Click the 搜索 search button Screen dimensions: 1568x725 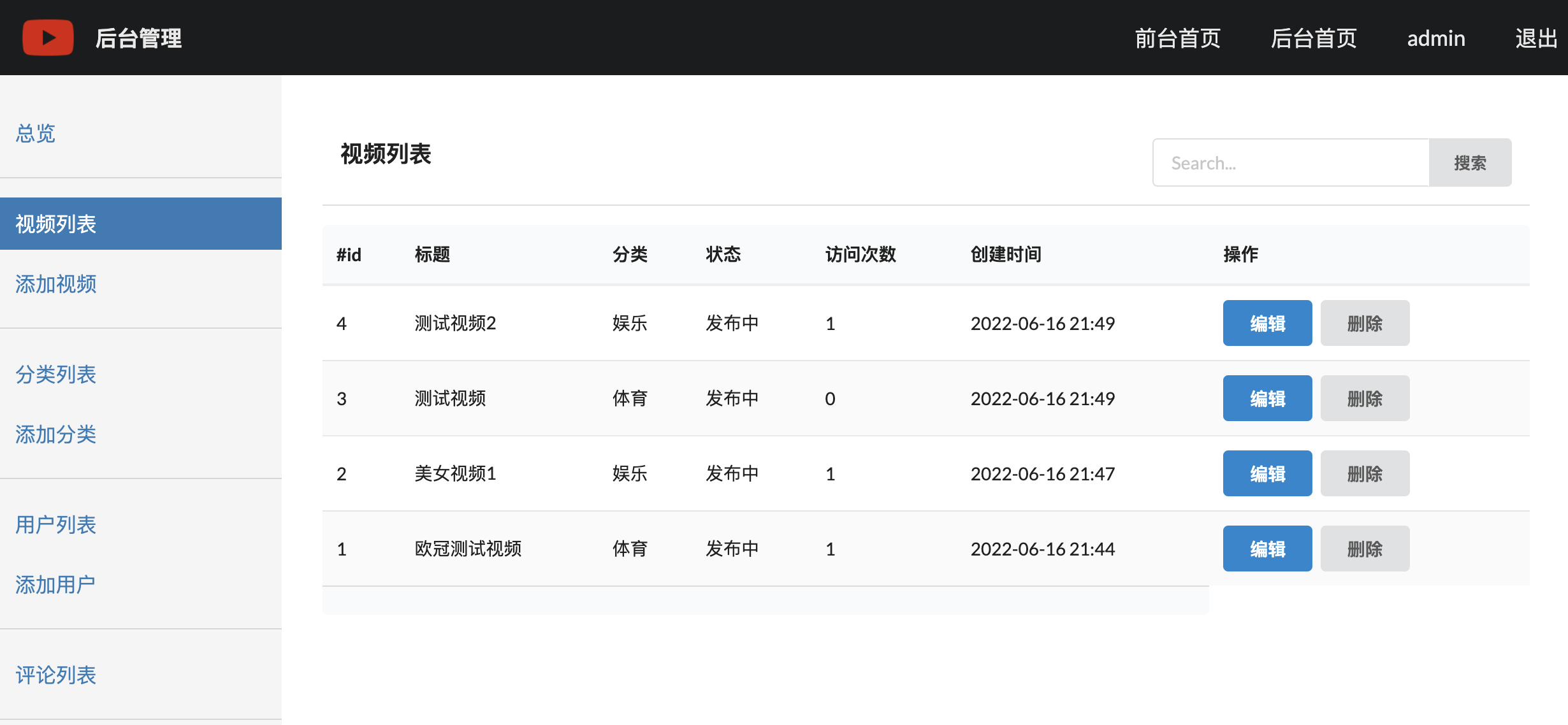coord(1470,162)
